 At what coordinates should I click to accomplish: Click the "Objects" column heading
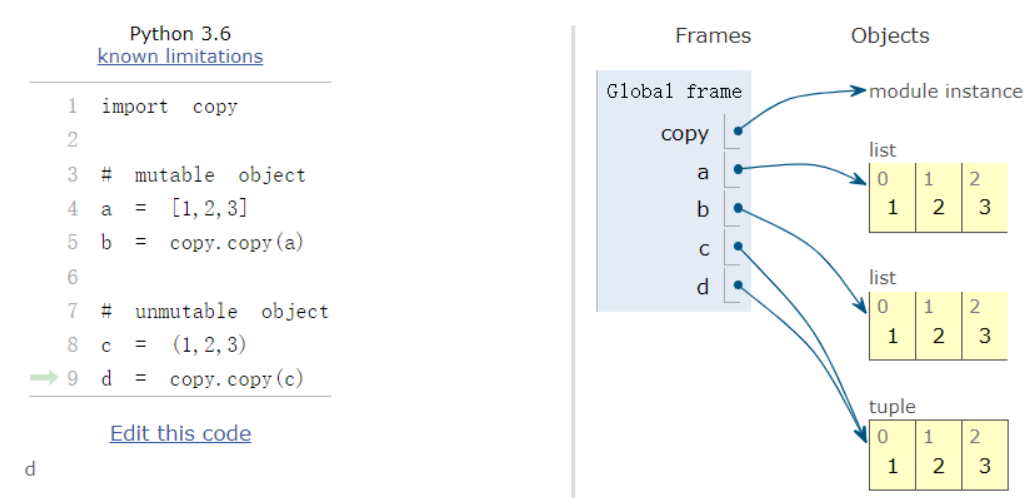[x=890, y=36]
